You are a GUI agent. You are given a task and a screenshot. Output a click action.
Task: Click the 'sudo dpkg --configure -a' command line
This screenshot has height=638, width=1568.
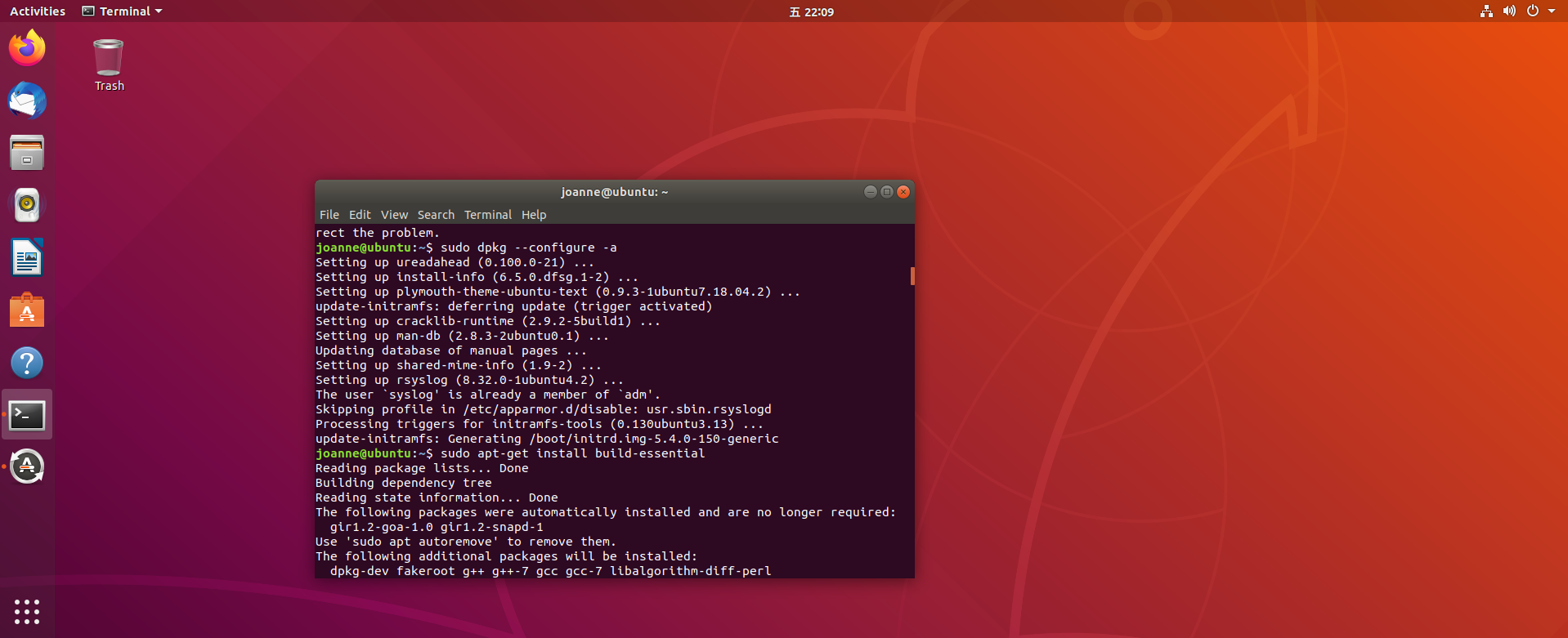tap(466, 248)
